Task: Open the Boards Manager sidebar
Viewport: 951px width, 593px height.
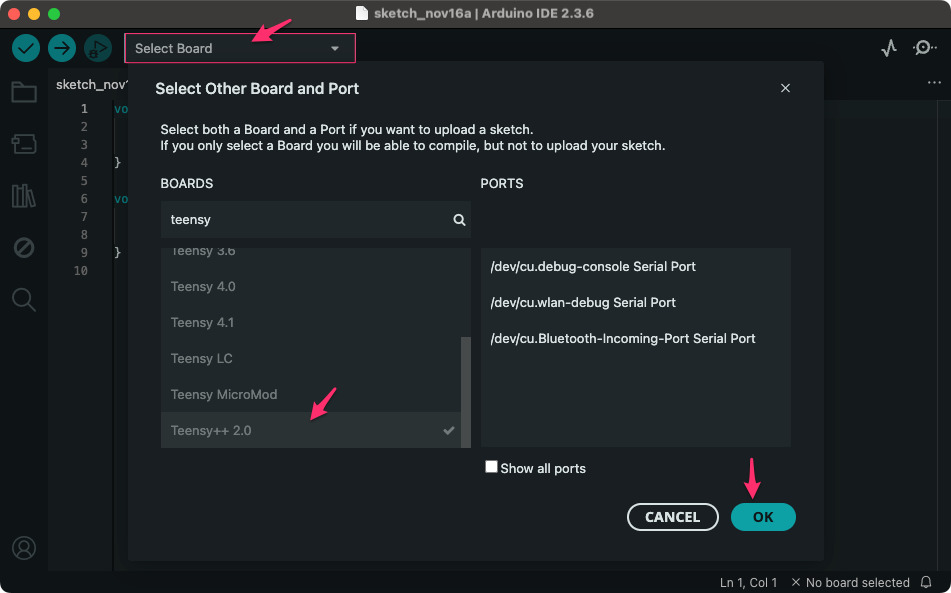Action: point(24,144)
